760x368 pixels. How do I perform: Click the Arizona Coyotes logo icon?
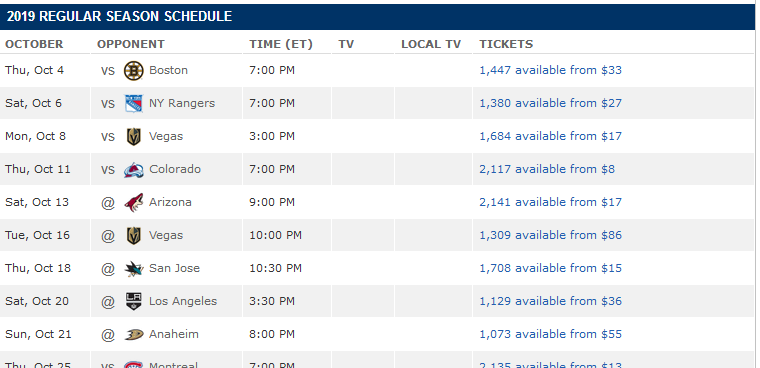(x=133, y=203)
